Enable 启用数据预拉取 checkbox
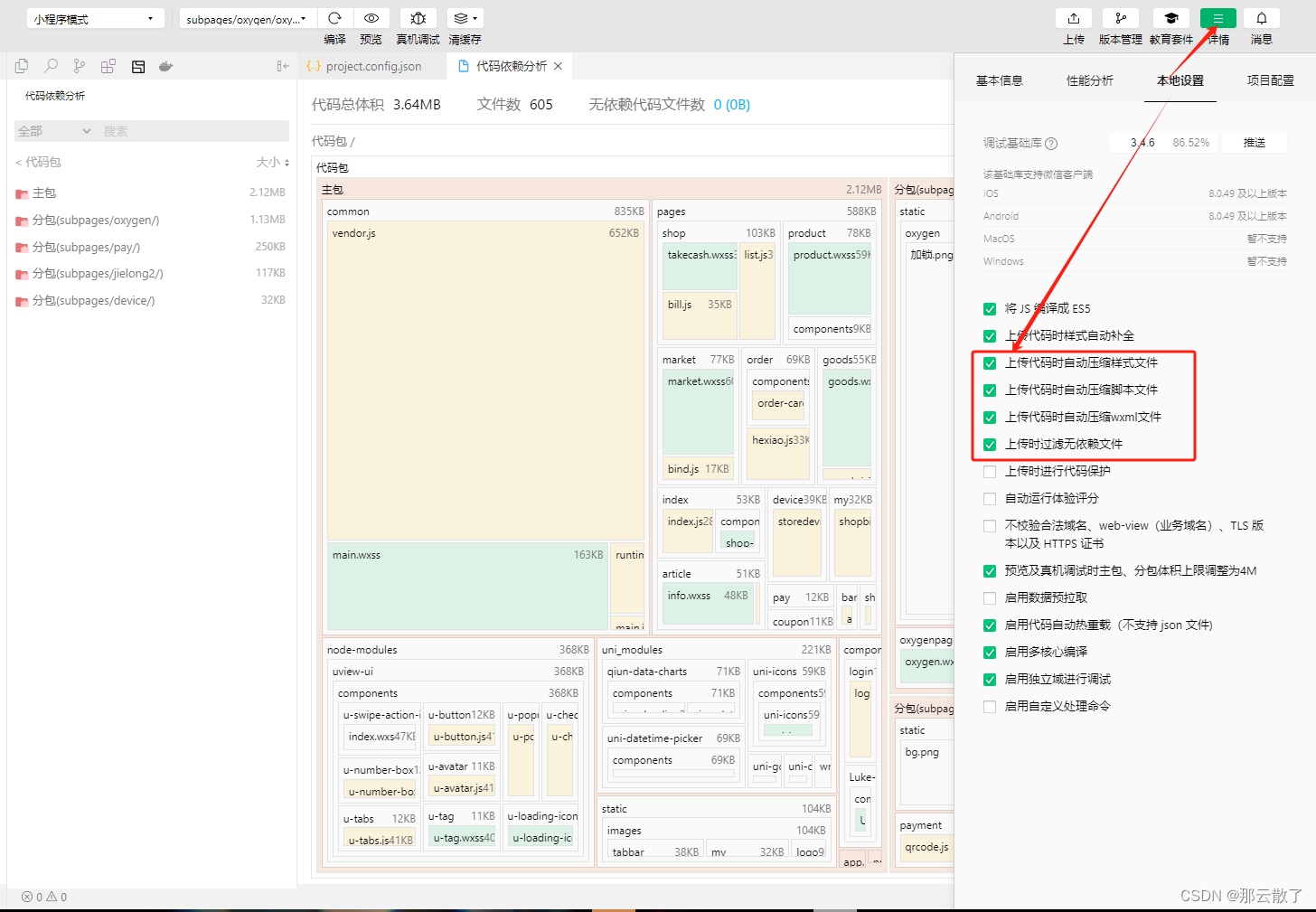 tap(990, 597)
